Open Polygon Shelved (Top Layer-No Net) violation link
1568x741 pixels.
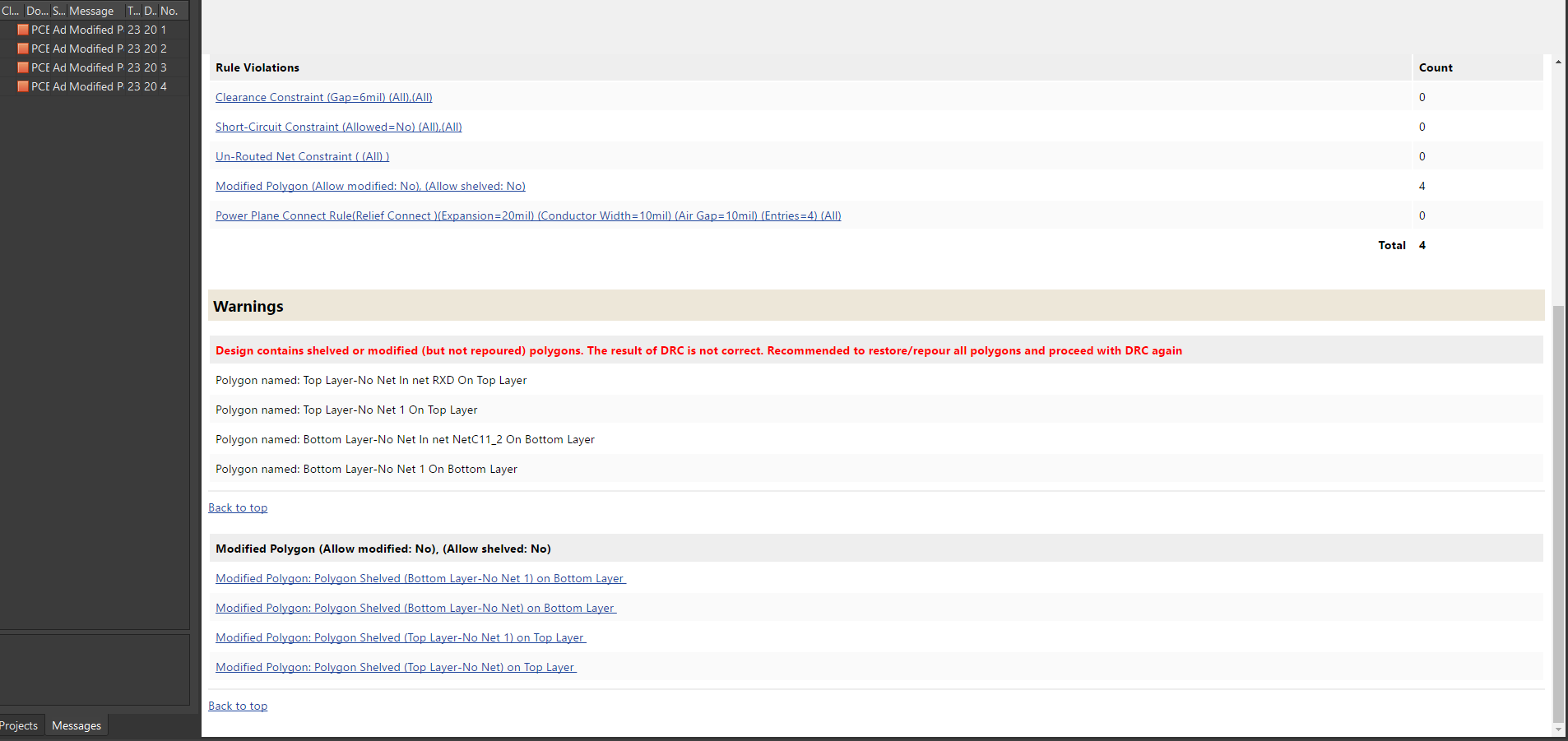coord(396,667)
